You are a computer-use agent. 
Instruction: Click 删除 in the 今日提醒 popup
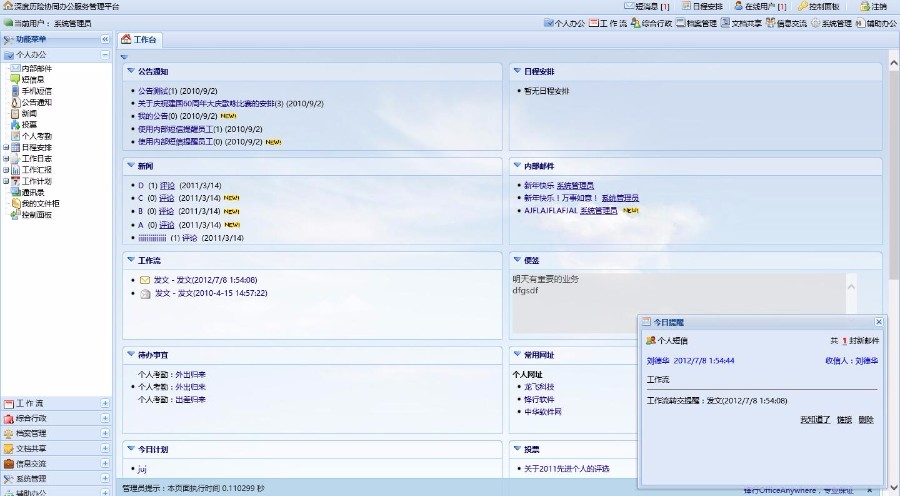click(866, 420)
